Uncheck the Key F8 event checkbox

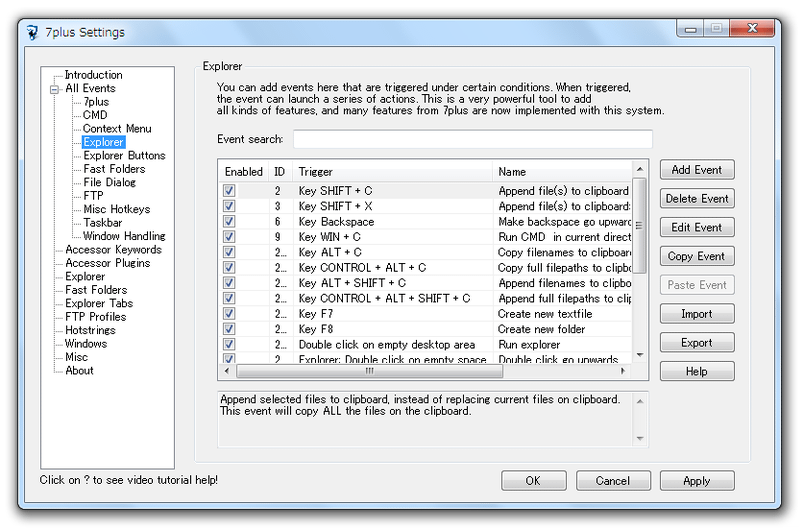229,329
